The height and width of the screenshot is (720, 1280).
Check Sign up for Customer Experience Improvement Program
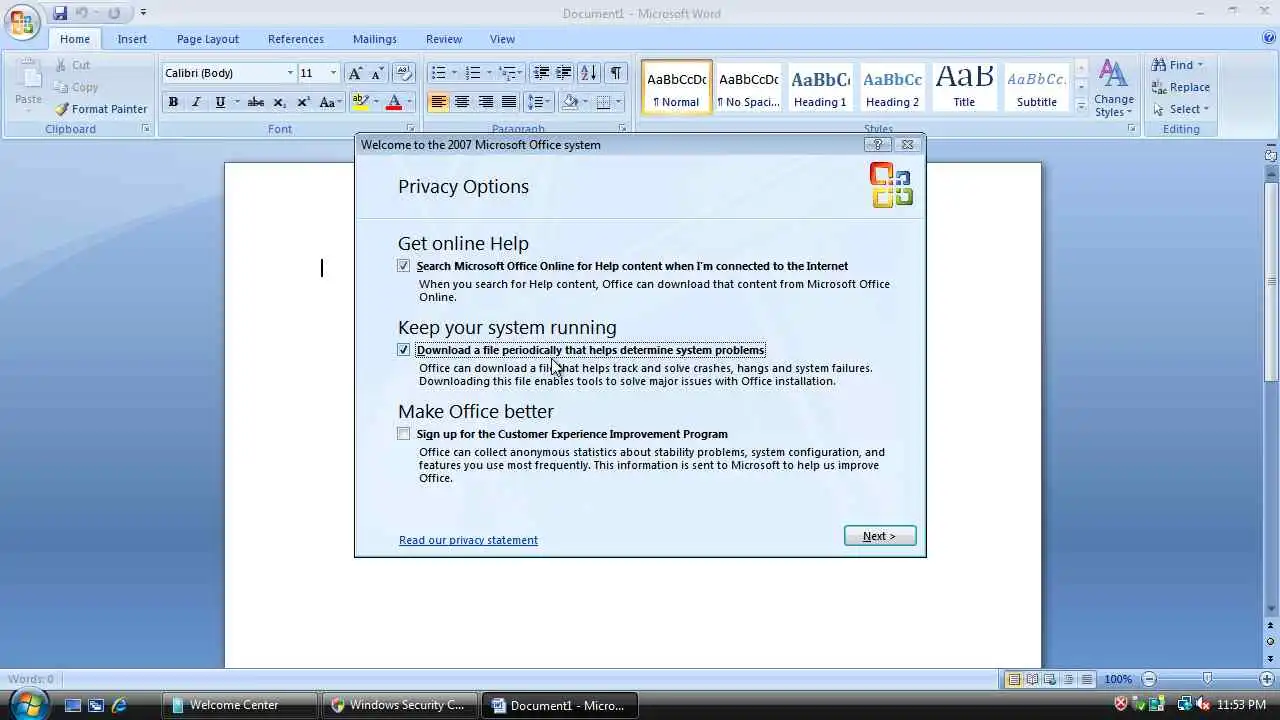(403, 434)
